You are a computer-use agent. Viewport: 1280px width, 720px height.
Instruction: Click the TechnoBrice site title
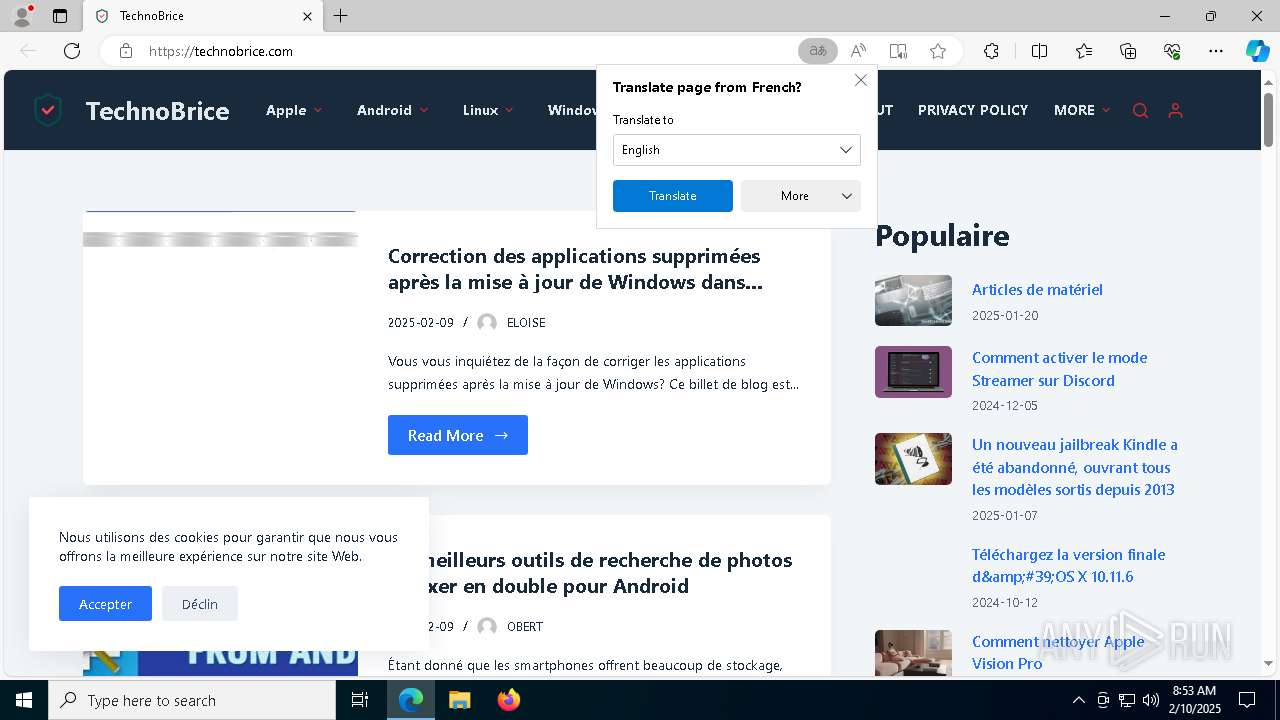pyautogui.click(x=157, y=110)
